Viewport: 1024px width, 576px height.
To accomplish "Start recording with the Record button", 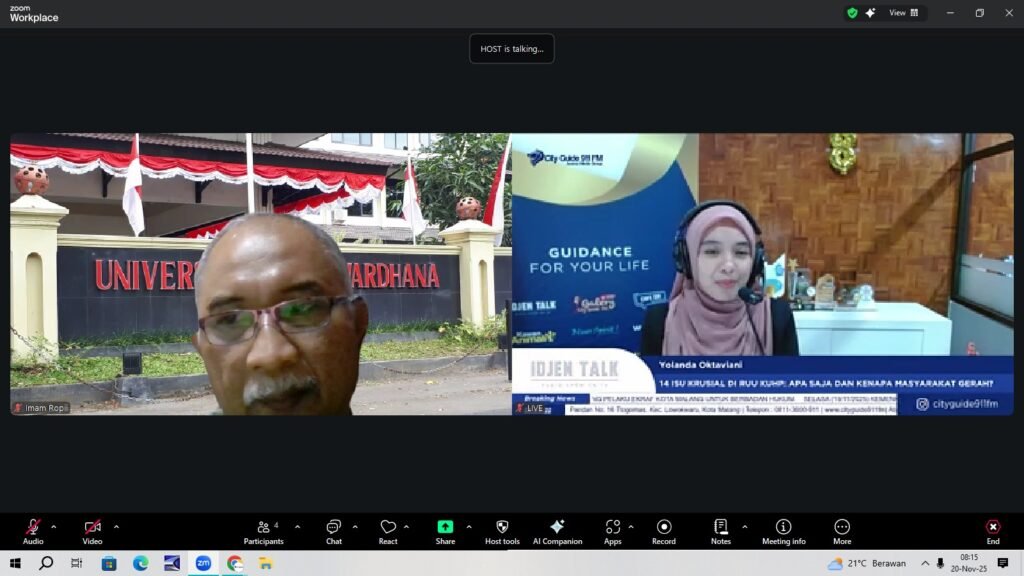I will click(x=664, y=528).
